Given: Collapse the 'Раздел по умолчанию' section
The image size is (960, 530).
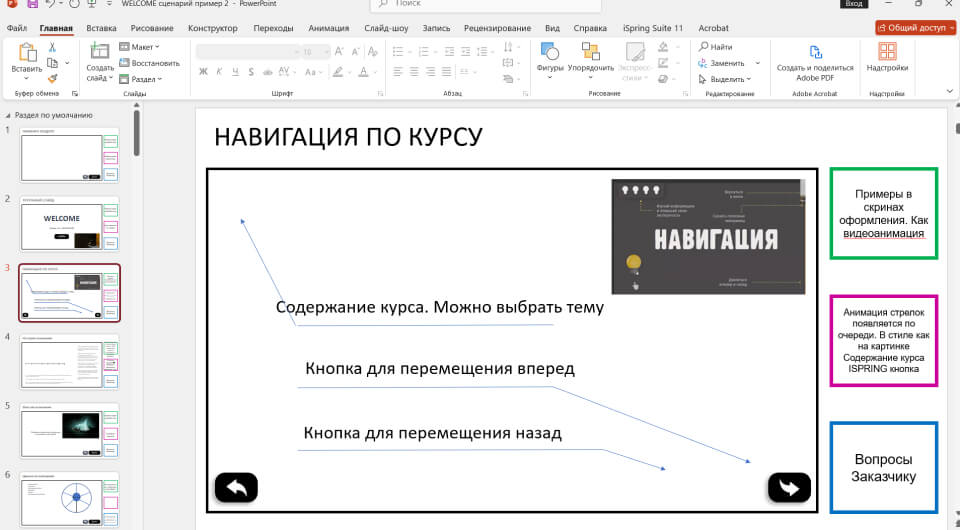Looking at the screenshot, I should 8,115.
